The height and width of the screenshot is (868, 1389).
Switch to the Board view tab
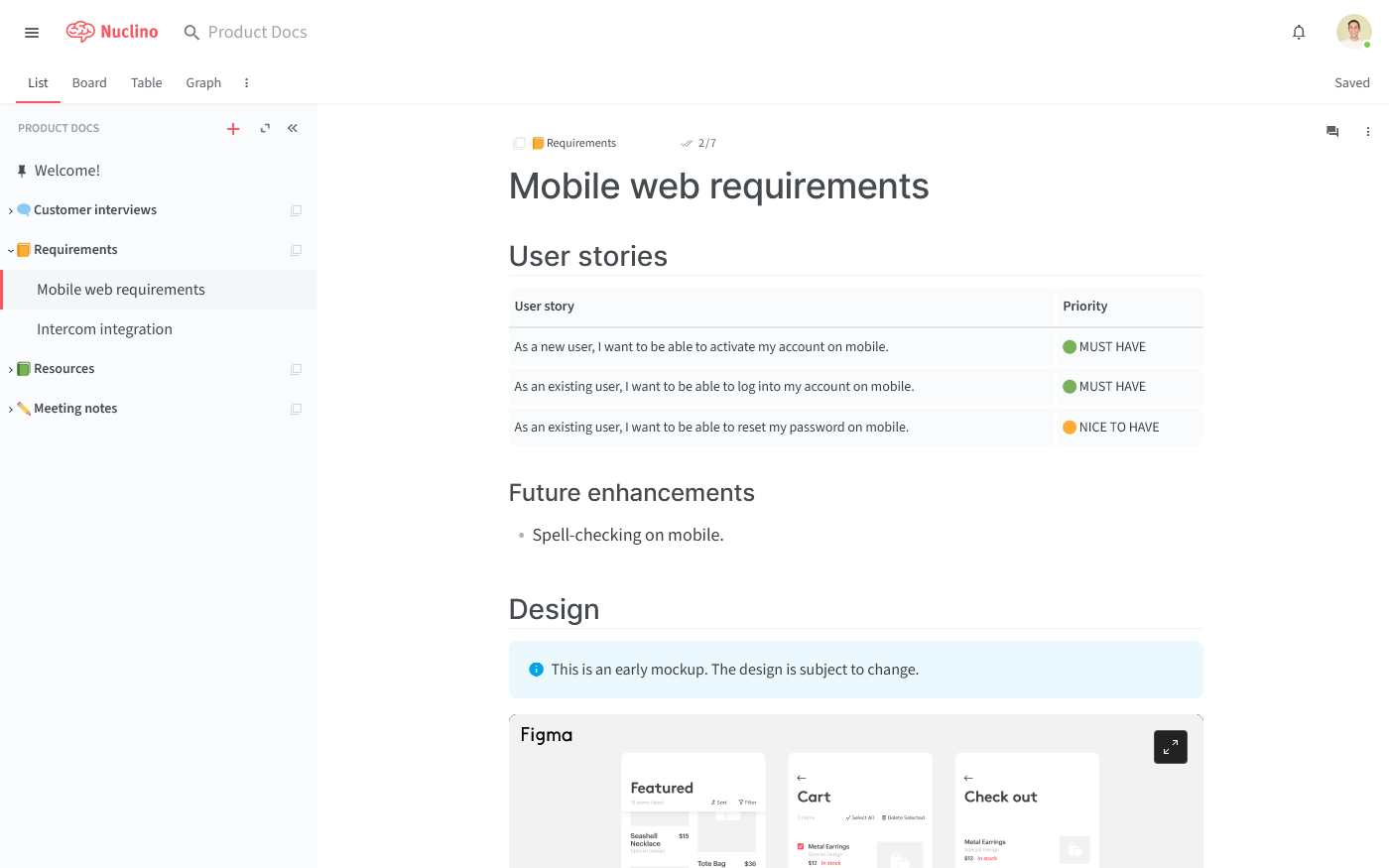88,82
